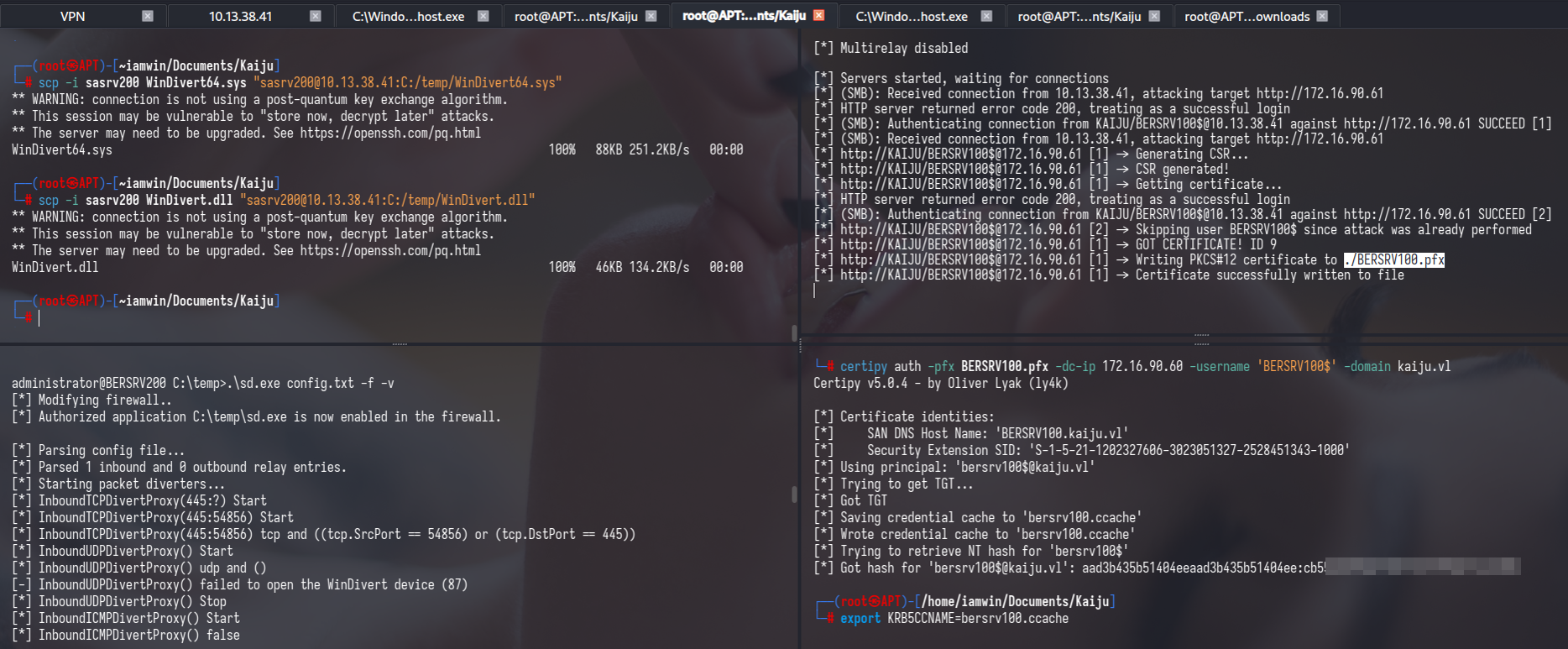Click the 'Trying to get TGT...' line
Screen dimensions: 1568x649
point(894,484)
